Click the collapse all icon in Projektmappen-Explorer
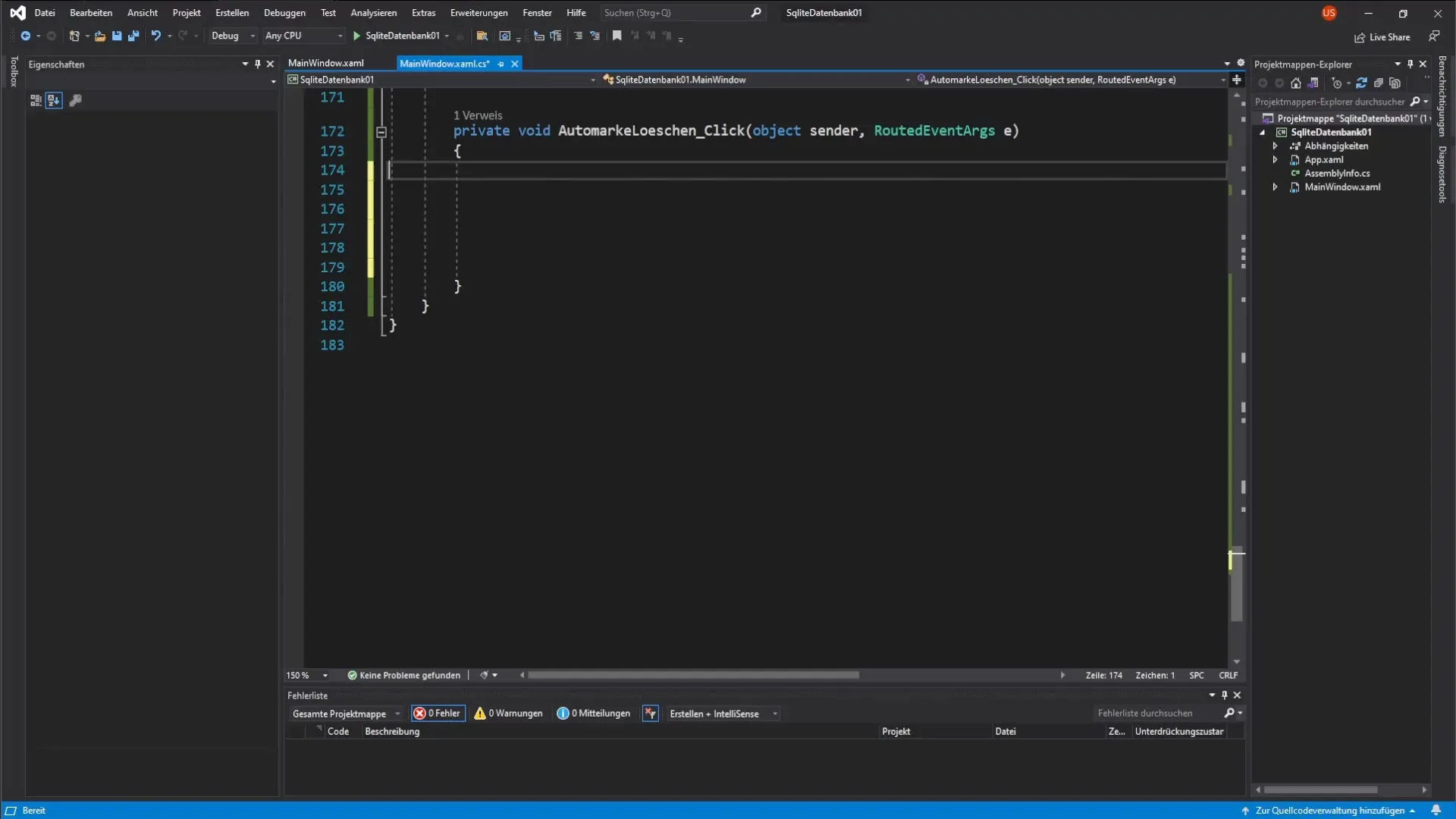The width and height of the screenshot is (1456, 819). pos(1379,83)
